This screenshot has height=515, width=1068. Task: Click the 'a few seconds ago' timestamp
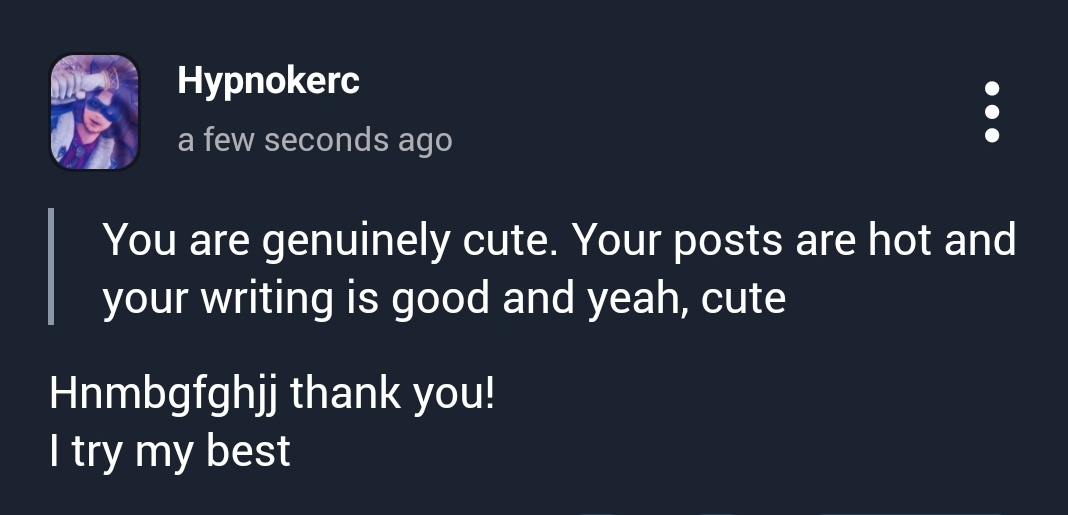(x=315, y=140)
